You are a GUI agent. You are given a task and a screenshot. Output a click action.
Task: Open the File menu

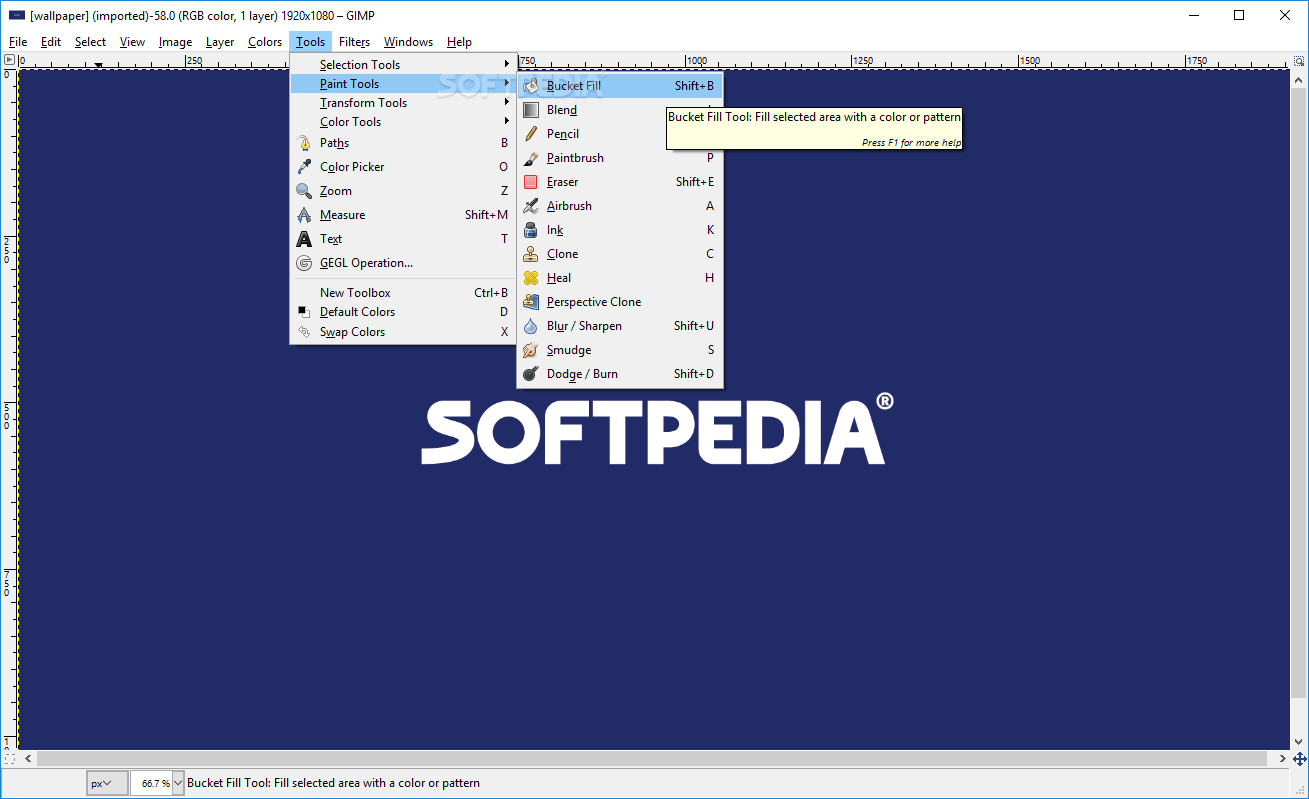[18, 42]
